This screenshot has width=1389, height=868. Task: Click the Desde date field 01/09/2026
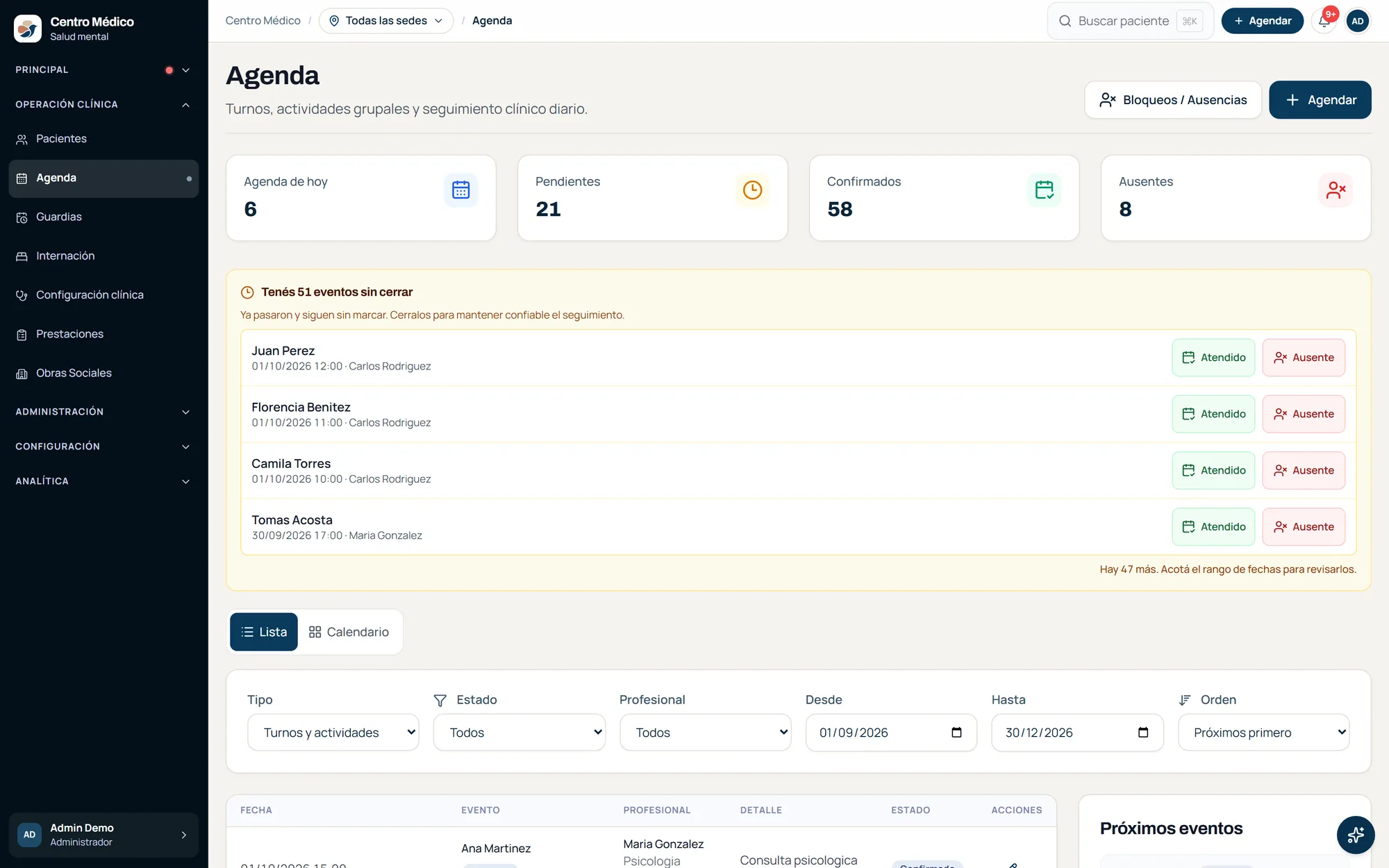(891, 733)
